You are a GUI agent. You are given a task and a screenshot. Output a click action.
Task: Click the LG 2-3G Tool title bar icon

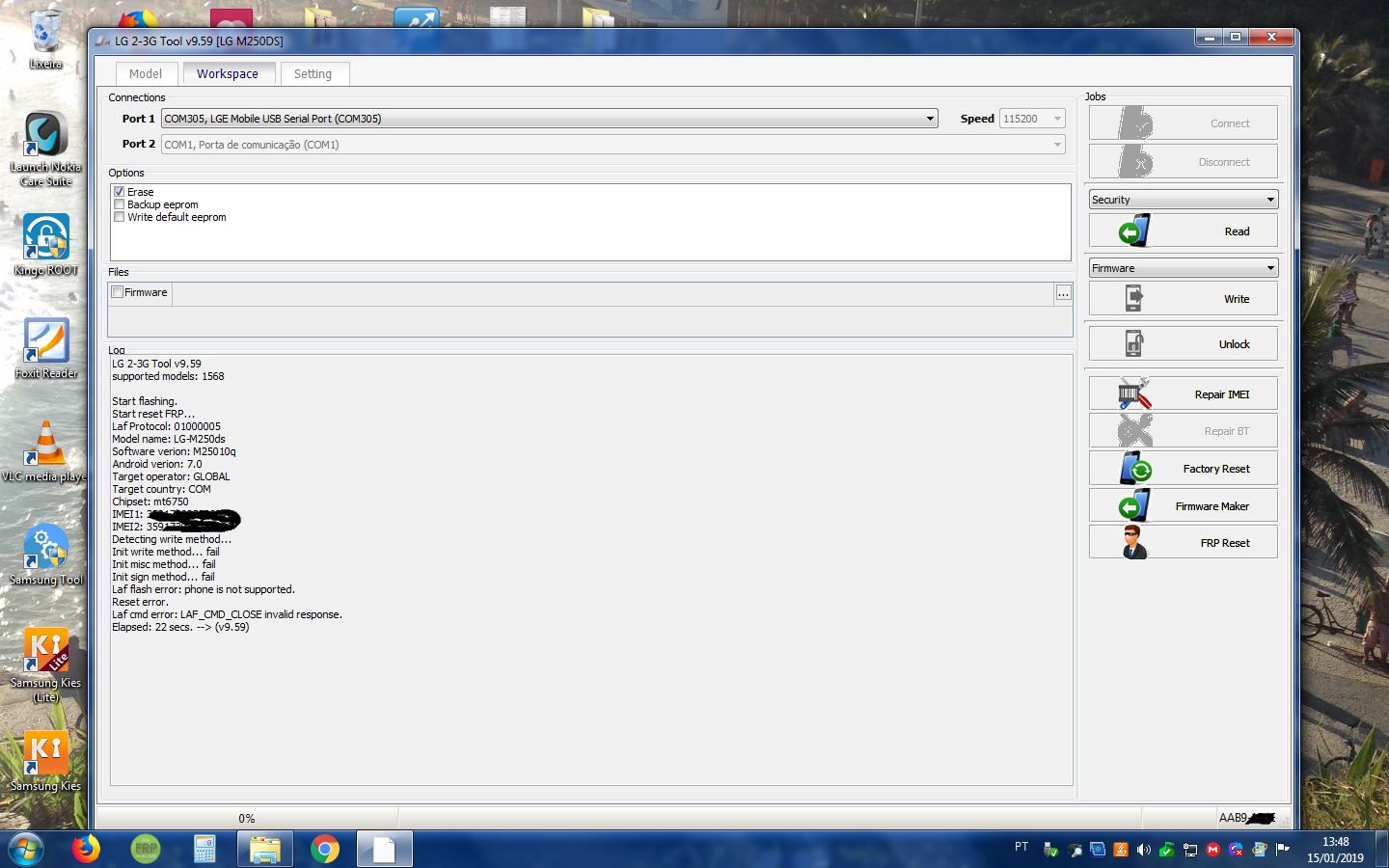pyautogui.click(x=103, y=41)
